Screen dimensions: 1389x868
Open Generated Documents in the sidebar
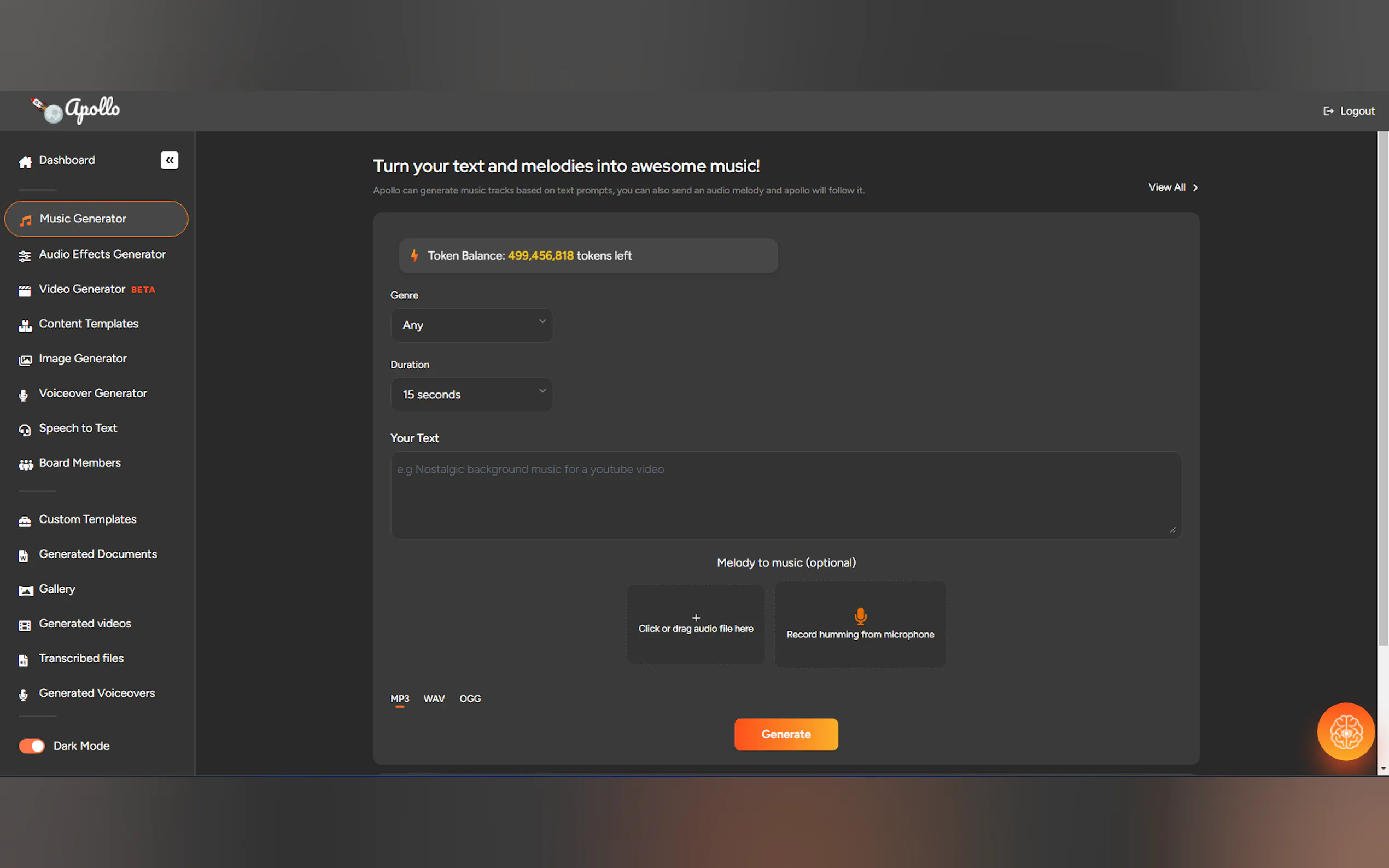98,554
